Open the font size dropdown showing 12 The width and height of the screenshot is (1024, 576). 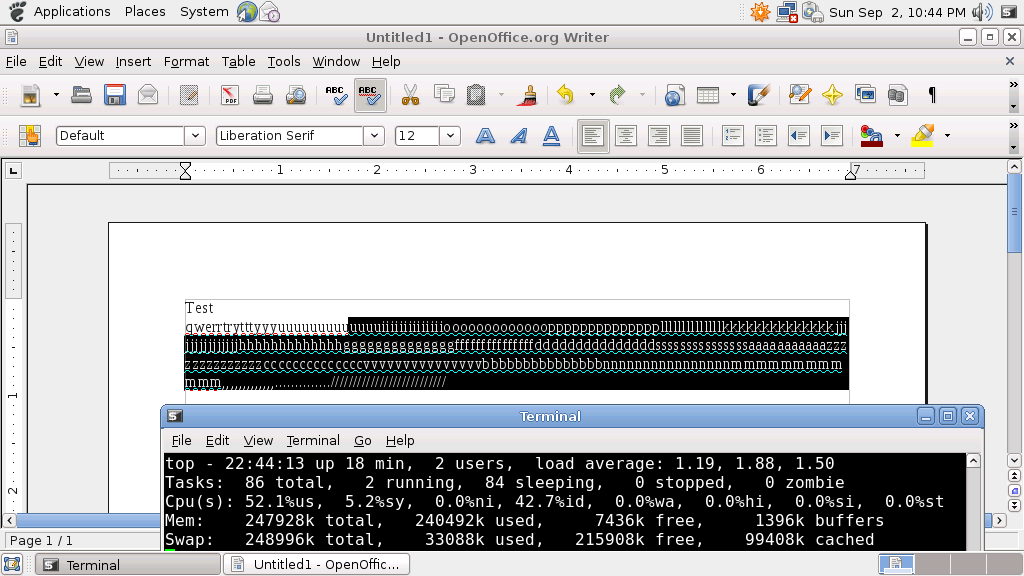point(450,136)
